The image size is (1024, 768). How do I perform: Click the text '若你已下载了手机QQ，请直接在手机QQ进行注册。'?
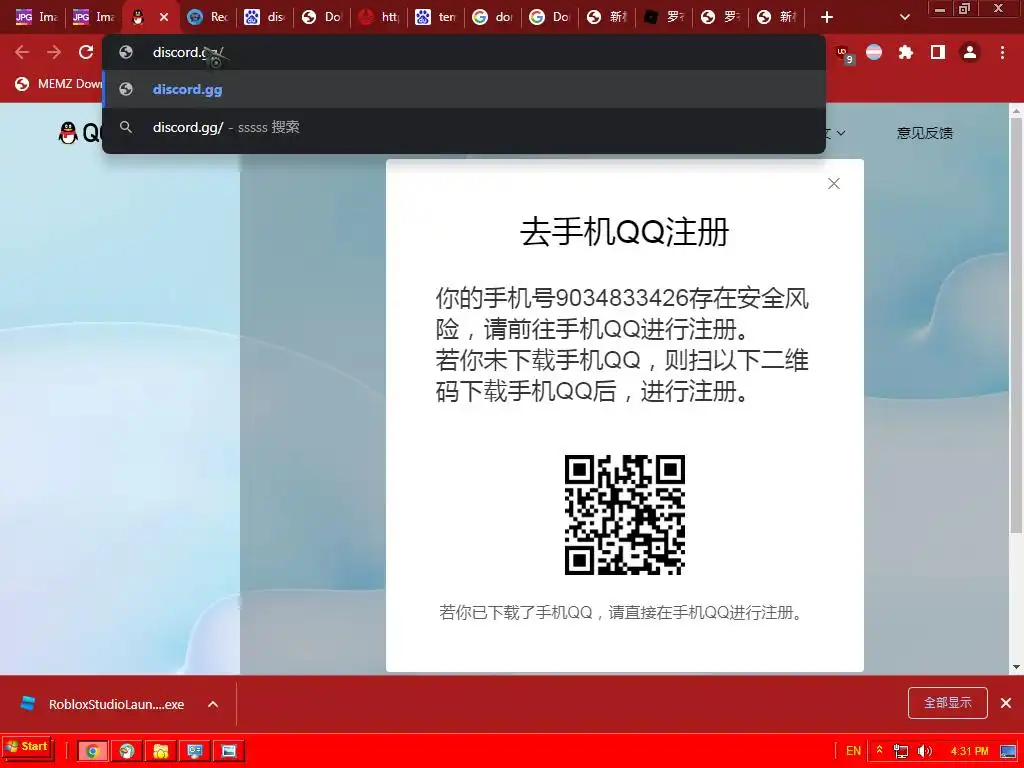click(622, 612)
